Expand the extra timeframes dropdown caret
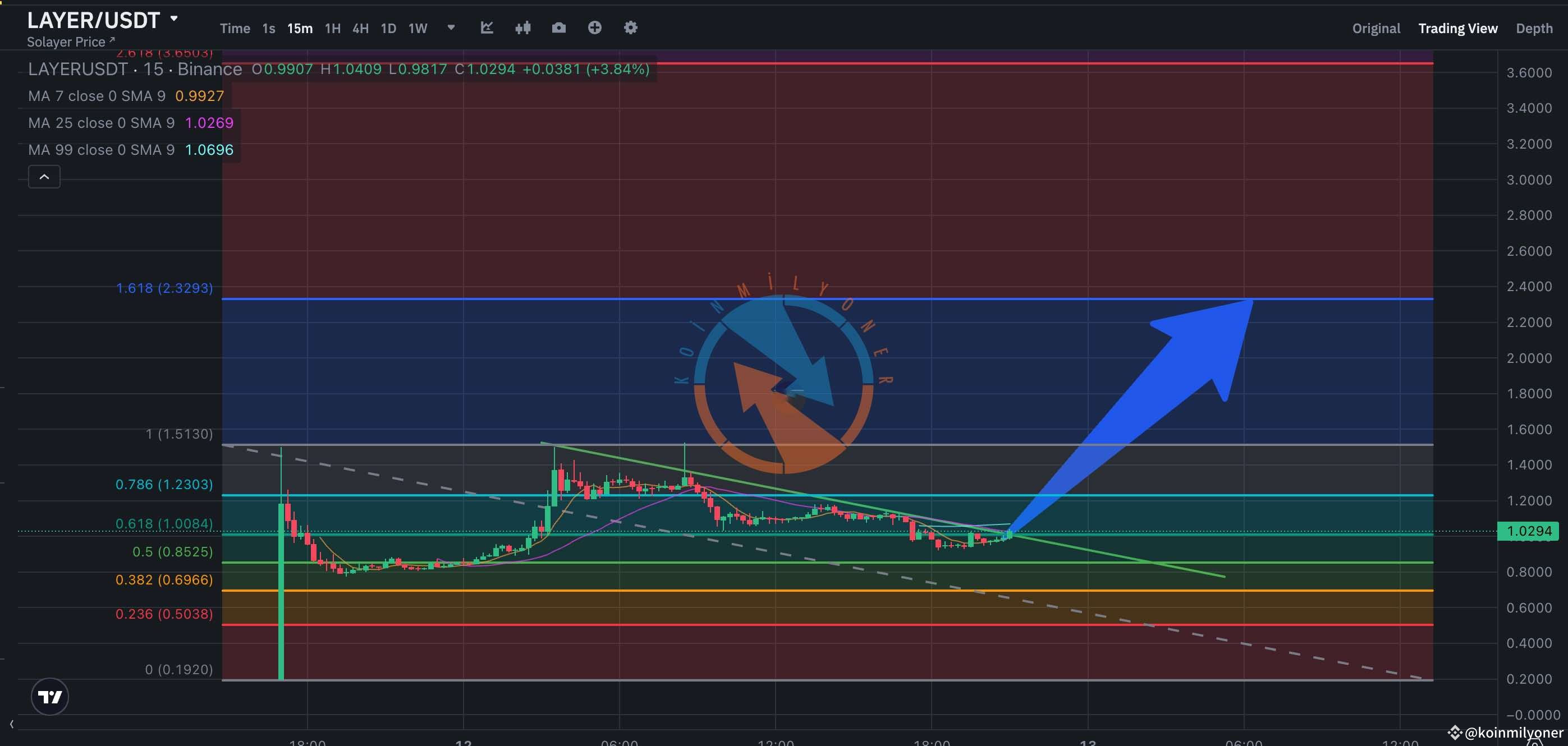1568x746 pixels. [451, 28]
